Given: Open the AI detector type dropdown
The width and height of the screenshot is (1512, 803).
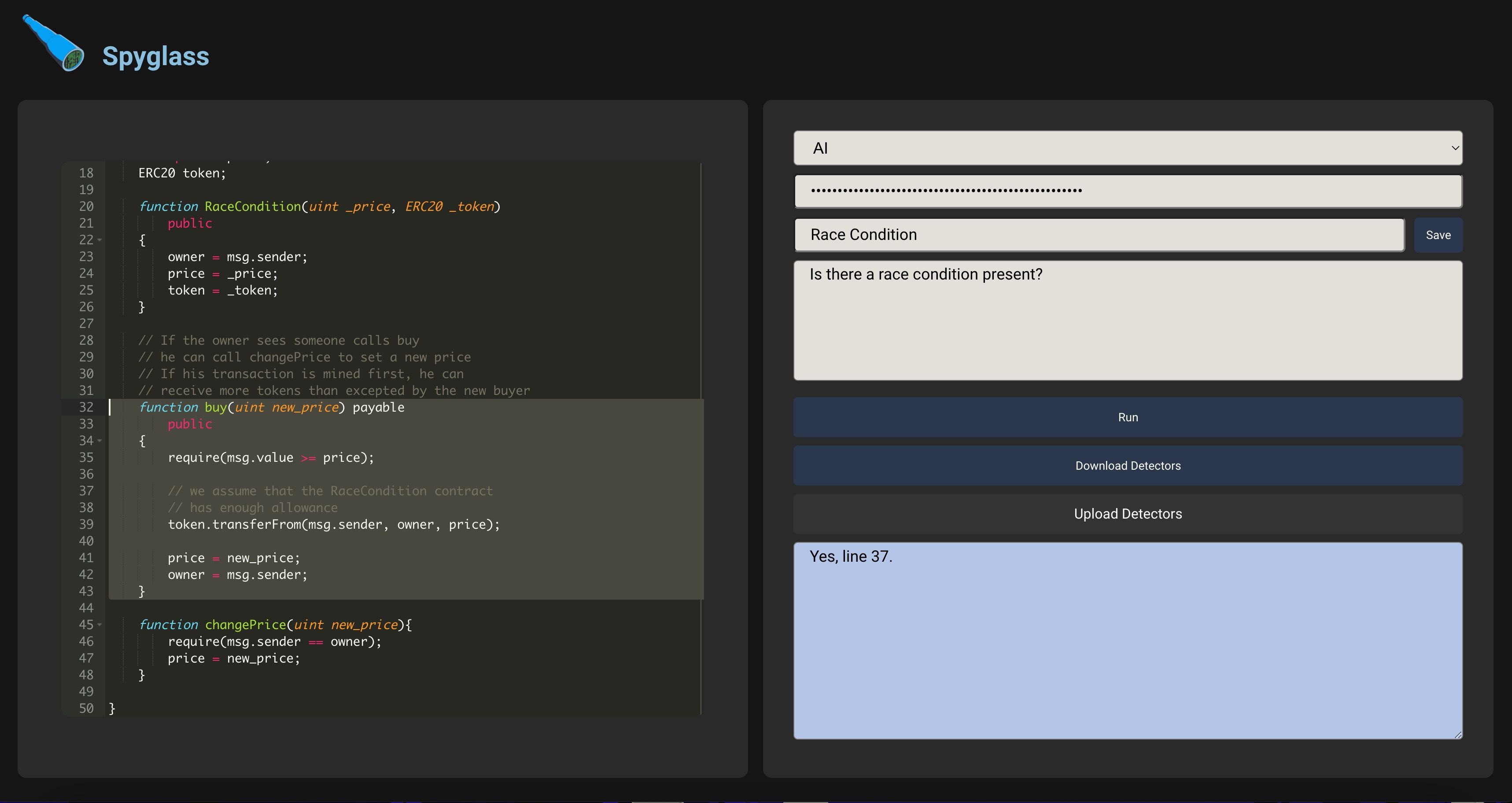Looking at the screenshot, I should coord(1128,148).
